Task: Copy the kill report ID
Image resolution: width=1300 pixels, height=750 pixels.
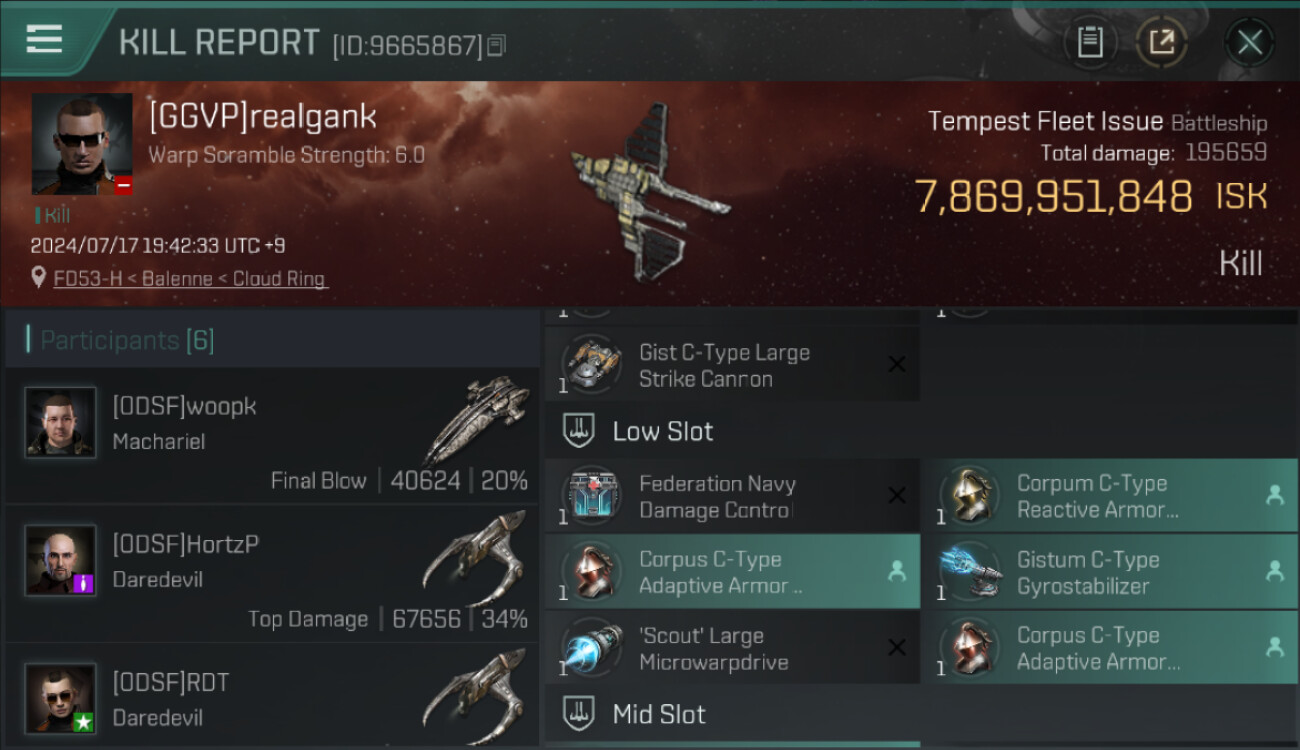Action: point(497,45)
